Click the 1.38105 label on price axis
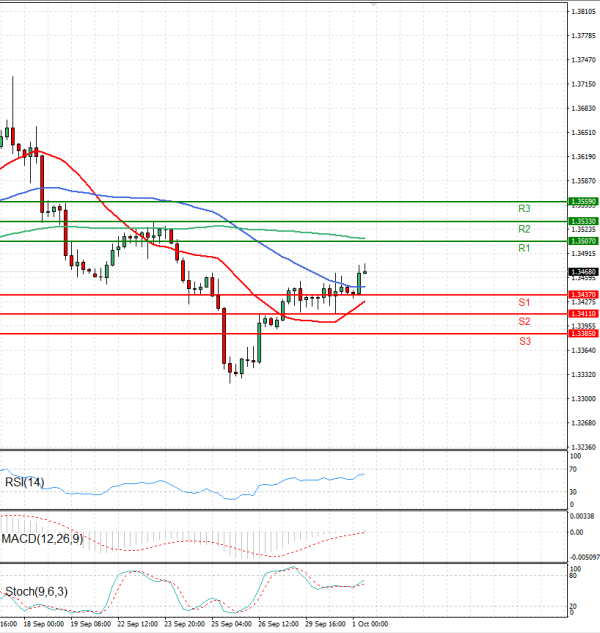Screen dimensions: 600x633 [x=583, y=12]
